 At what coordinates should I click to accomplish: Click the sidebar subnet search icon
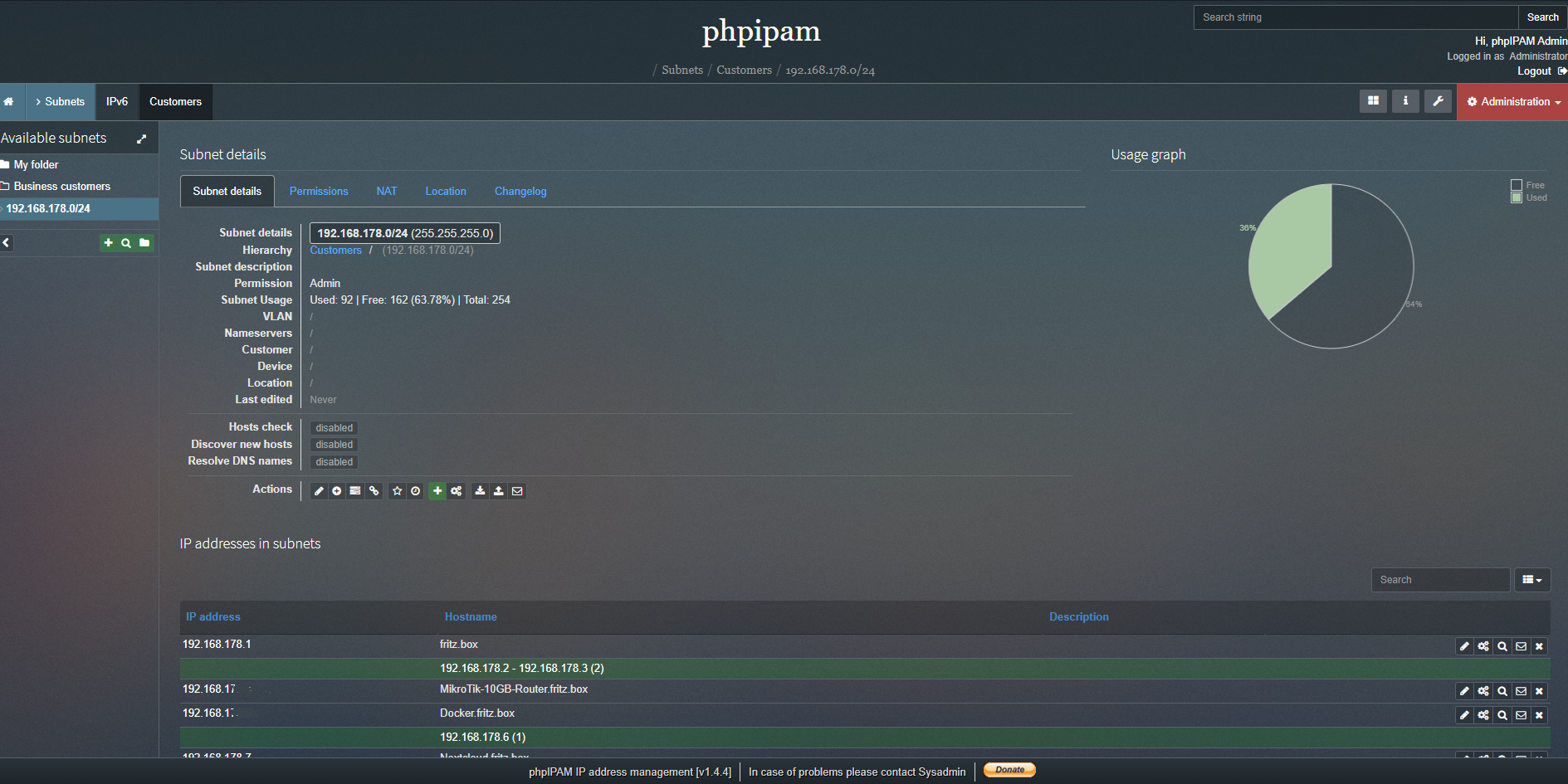pos(126,243)
